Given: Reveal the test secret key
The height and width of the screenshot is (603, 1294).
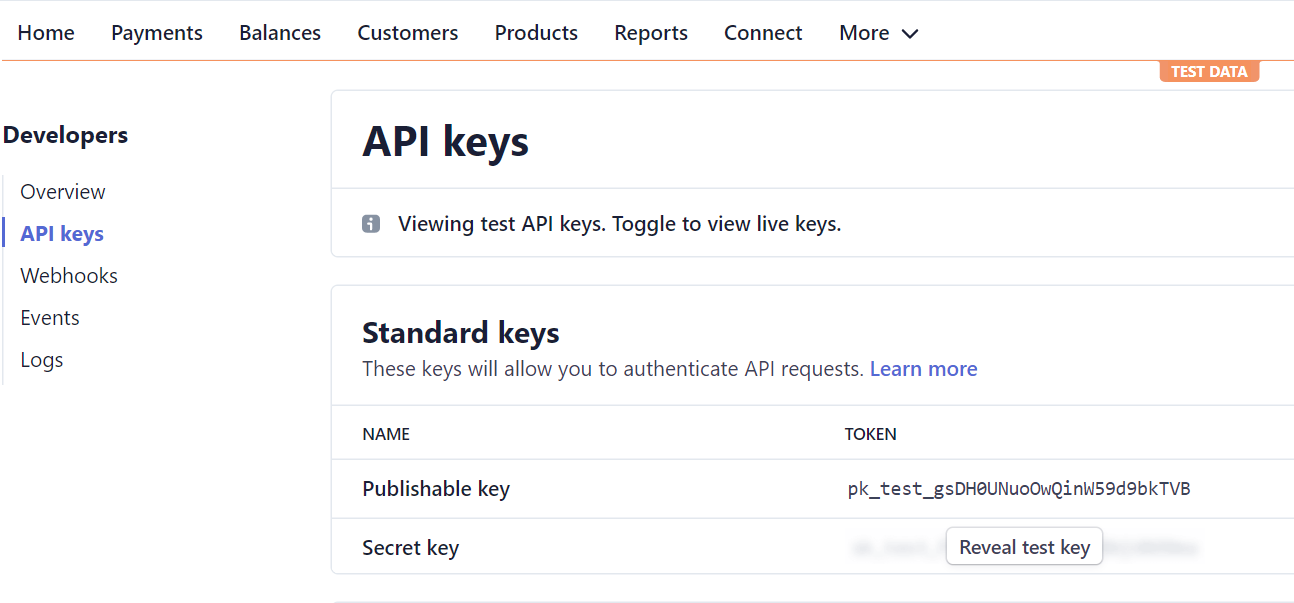Looking at the screenshot, I should (1024, 547).
